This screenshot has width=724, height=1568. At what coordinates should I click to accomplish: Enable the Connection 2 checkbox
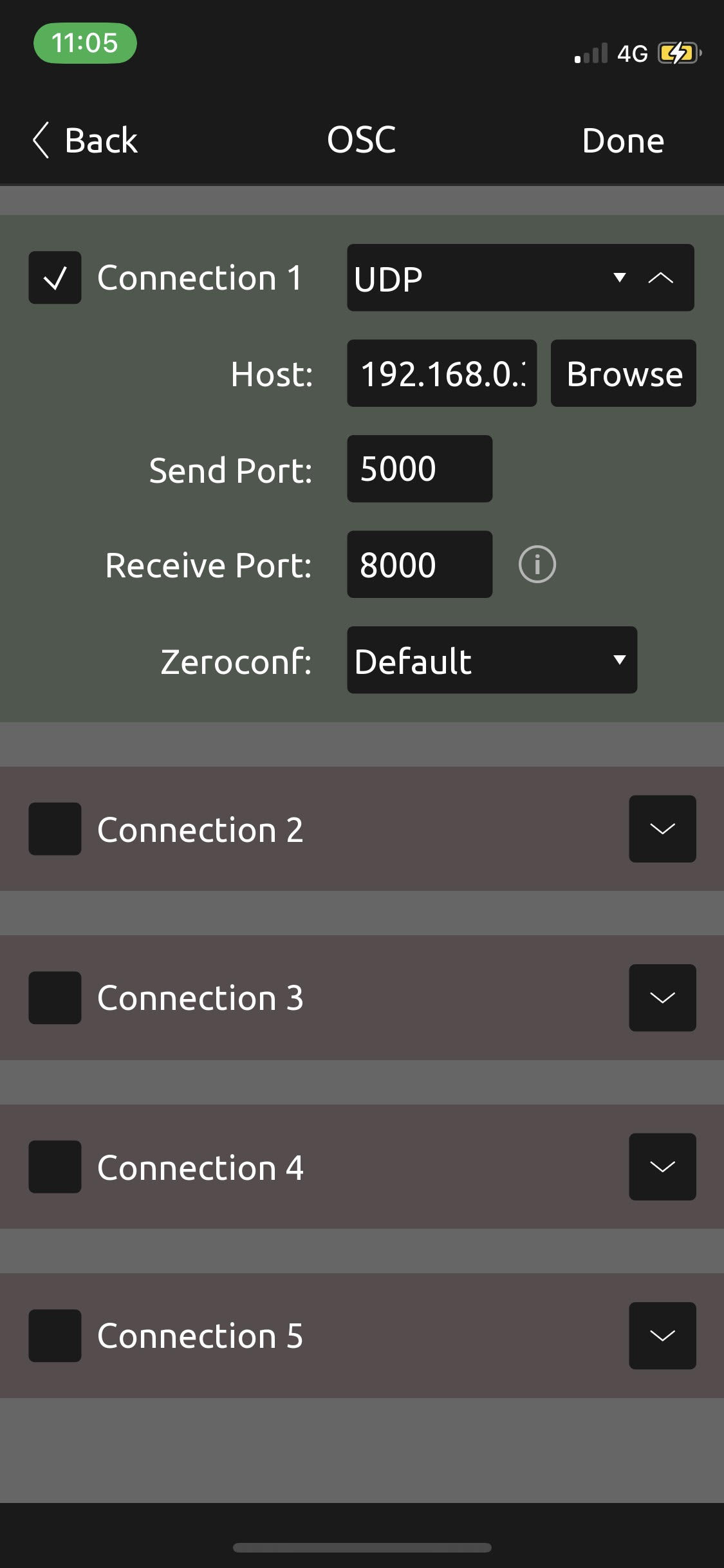tap(55, 829)
